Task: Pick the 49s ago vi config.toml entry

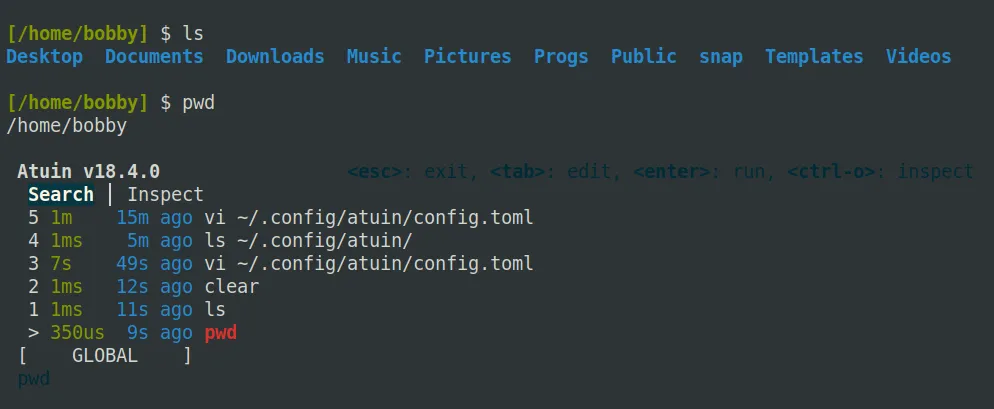Action: pyautogui.click(x=368, y=263)
